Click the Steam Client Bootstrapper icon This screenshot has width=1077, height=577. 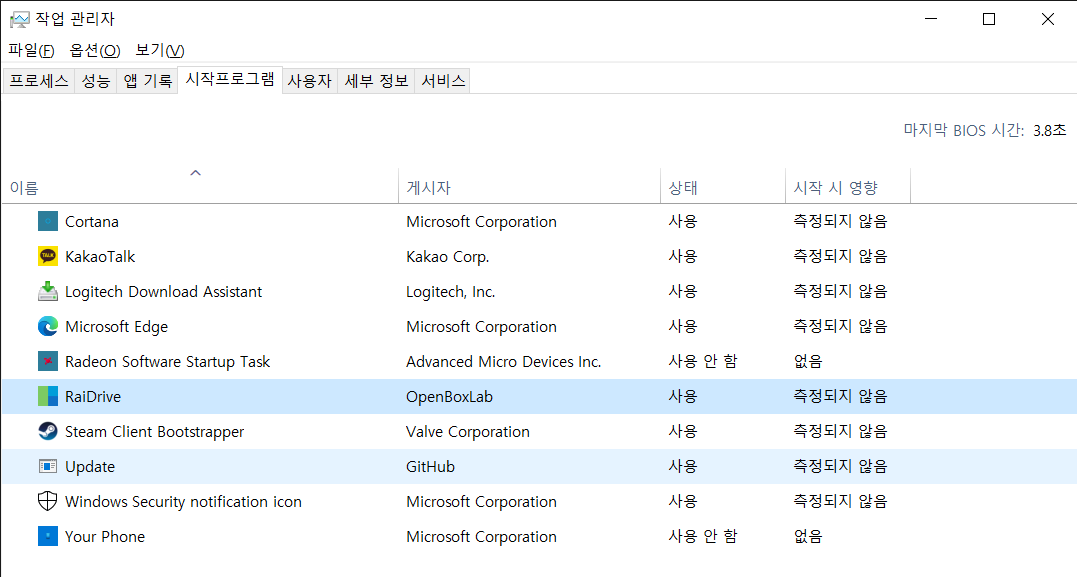(47, 431)
